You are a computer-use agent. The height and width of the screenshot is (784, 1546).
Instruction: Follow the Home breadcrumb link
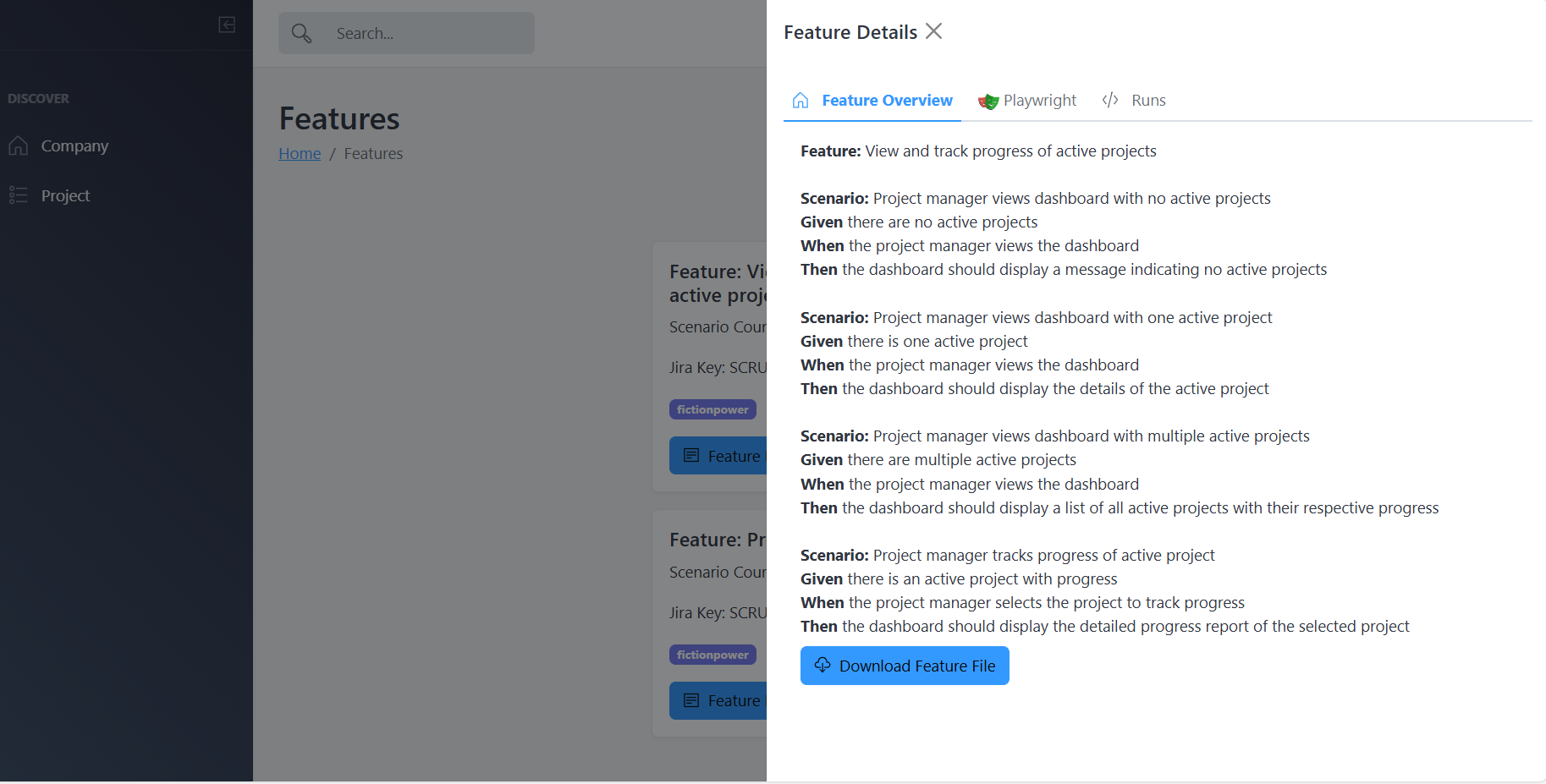(300, 153)
